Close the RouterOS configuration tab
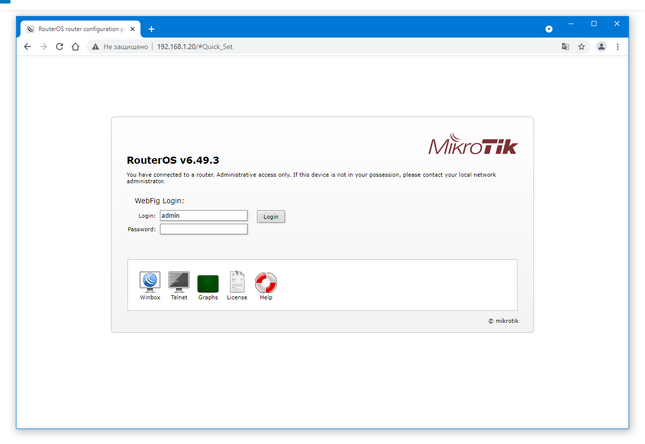Image resolution: width=645 pixels, height=444 pixels. point(132,29)
